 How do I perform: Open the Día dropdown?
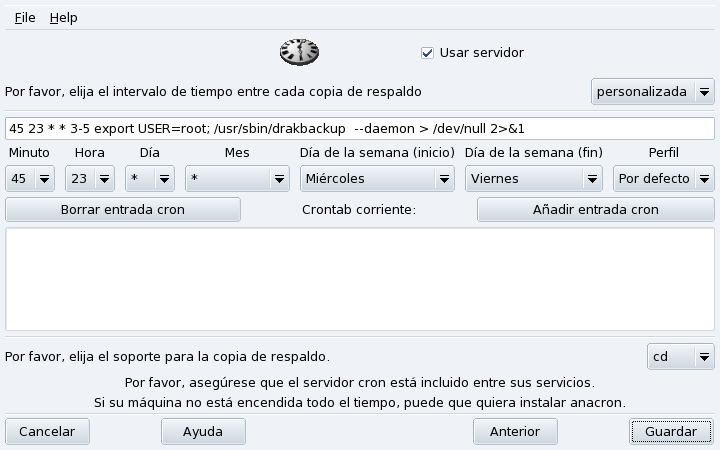(x=150, y=179)
